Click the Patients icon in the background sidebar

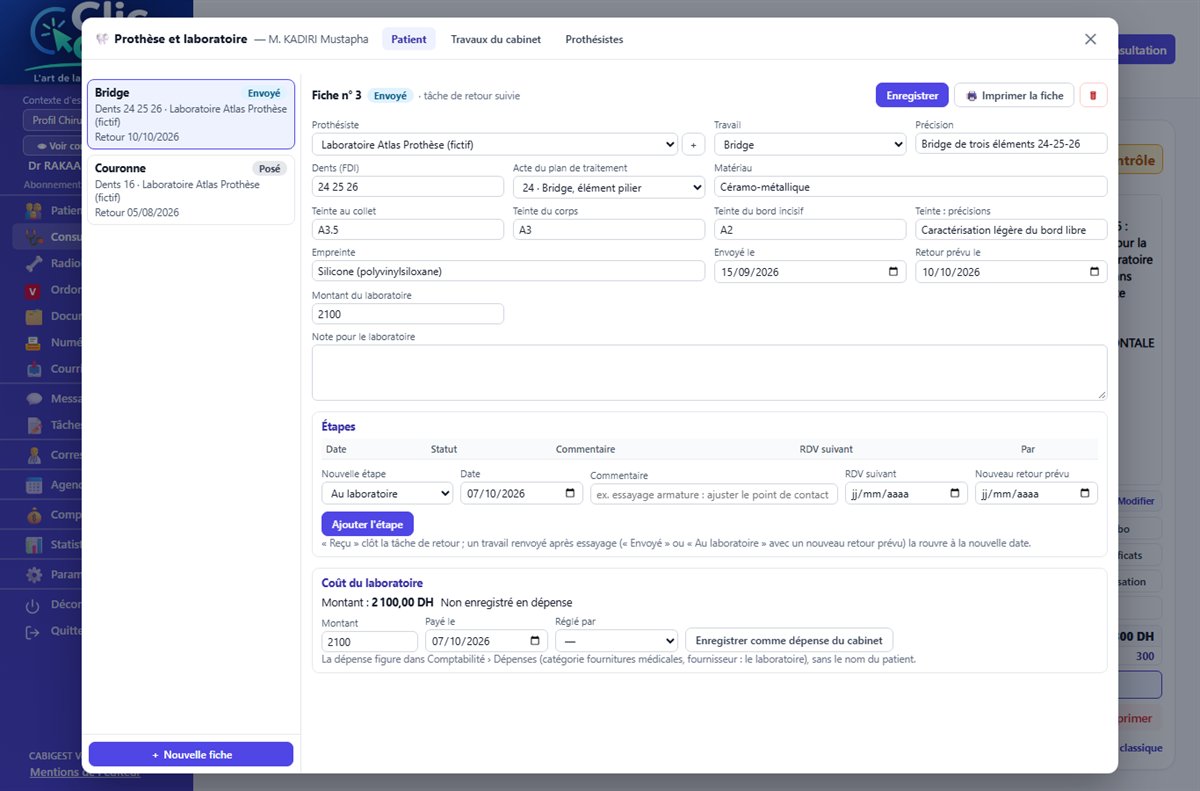pos(34,211)
